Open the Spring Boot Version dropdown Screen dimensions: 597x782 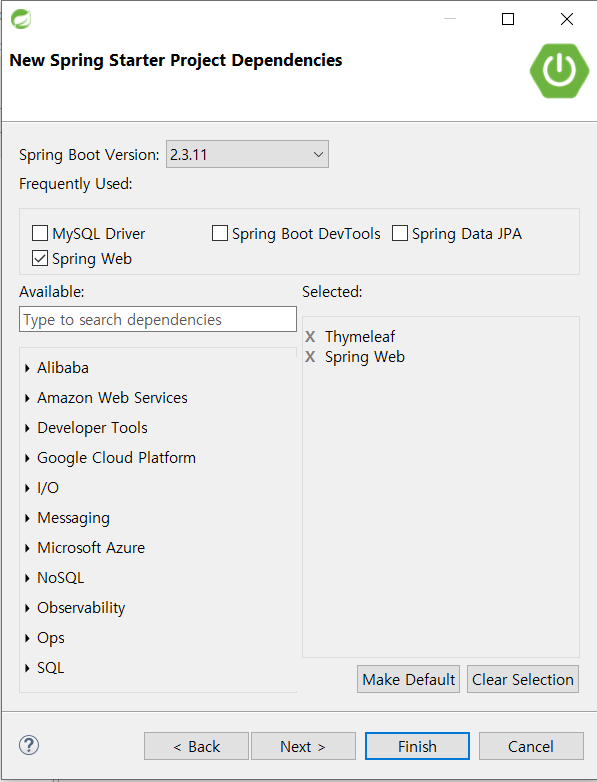point(247,154)
